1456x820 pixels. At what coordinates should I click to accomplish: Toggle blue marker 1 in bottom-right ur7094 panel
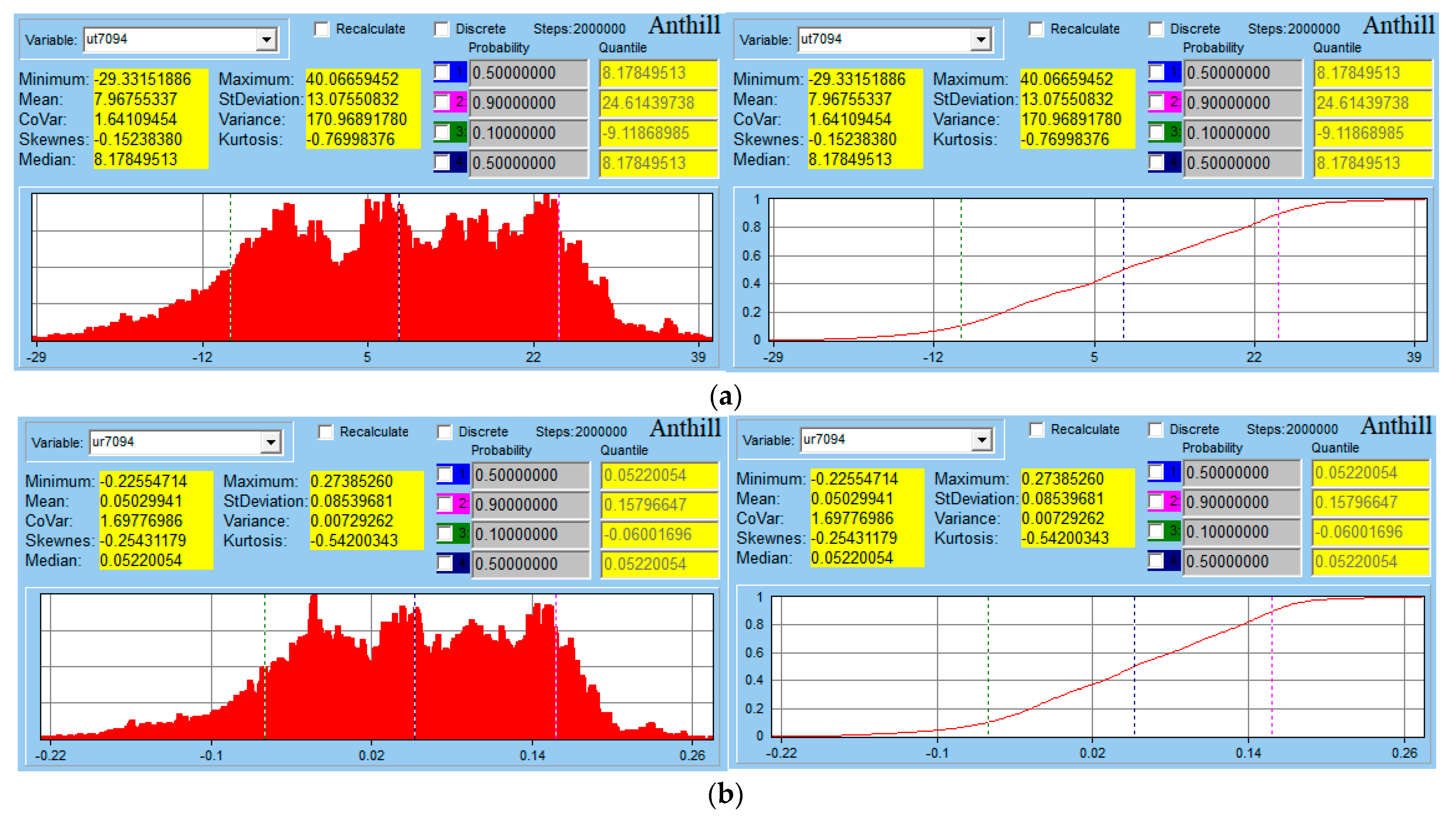pos(1156,472)
